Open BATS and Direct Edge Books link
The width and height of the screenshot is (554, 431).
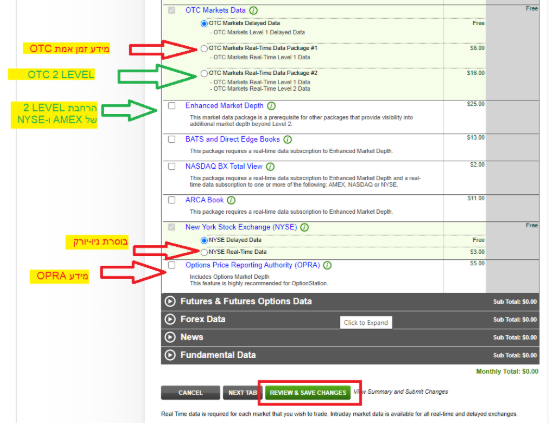click(x=232, y=139)
